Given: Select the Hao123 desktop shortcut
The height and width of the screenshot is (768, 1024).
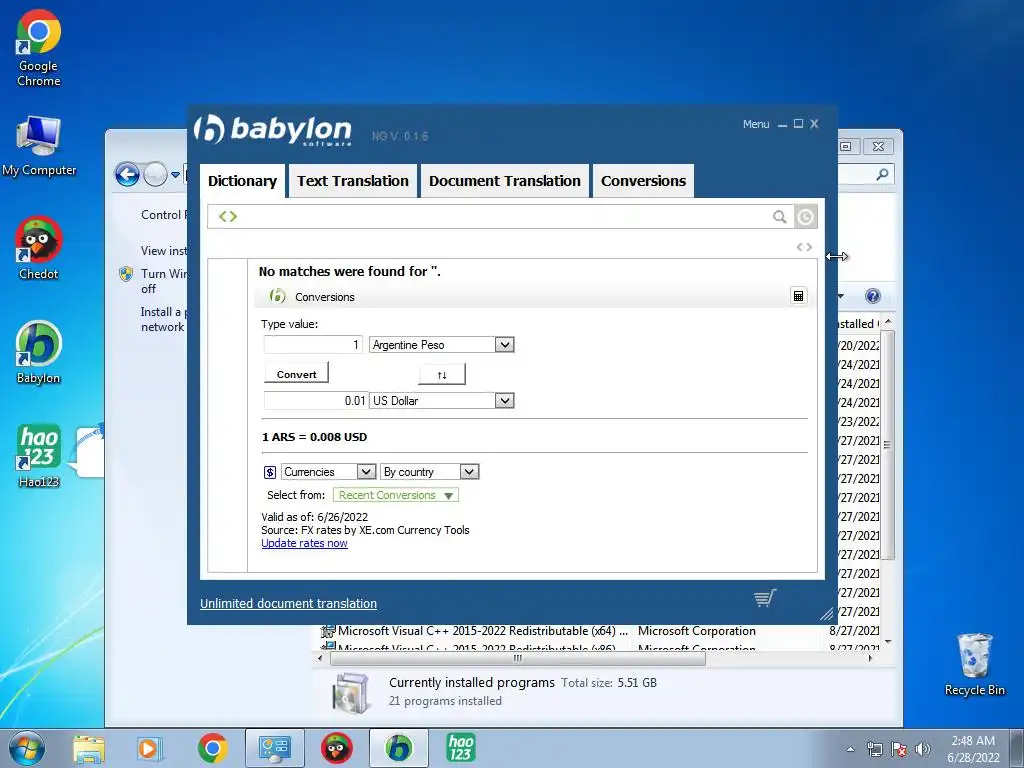Looking at the screenshot, I should click(x=39, y=456).
